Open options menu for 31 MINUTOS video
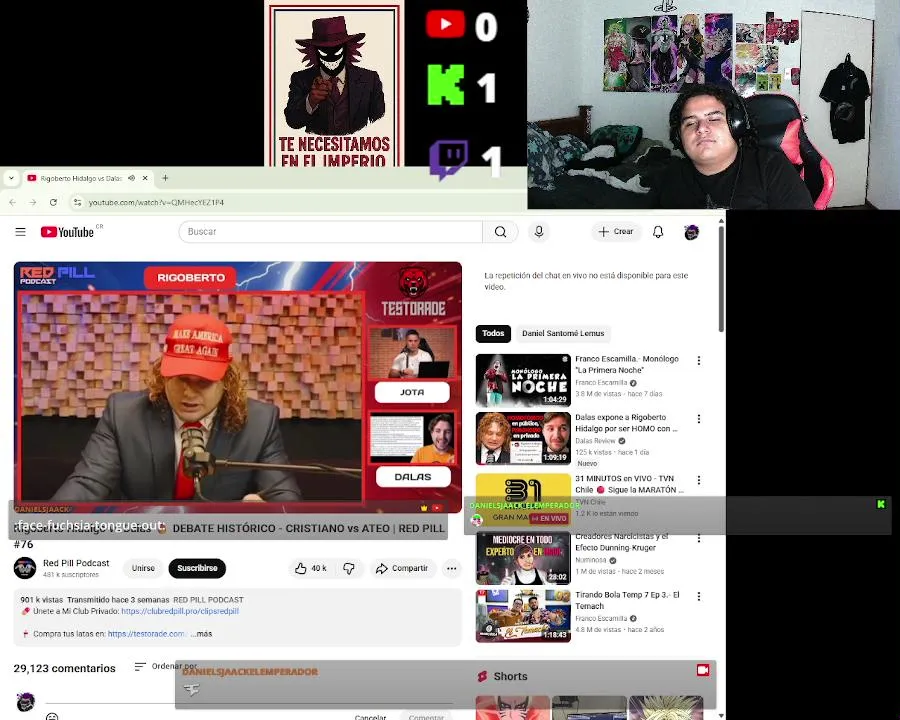Image resolution: width=900 pixels, height=720 pixels. tap(699, 480)
